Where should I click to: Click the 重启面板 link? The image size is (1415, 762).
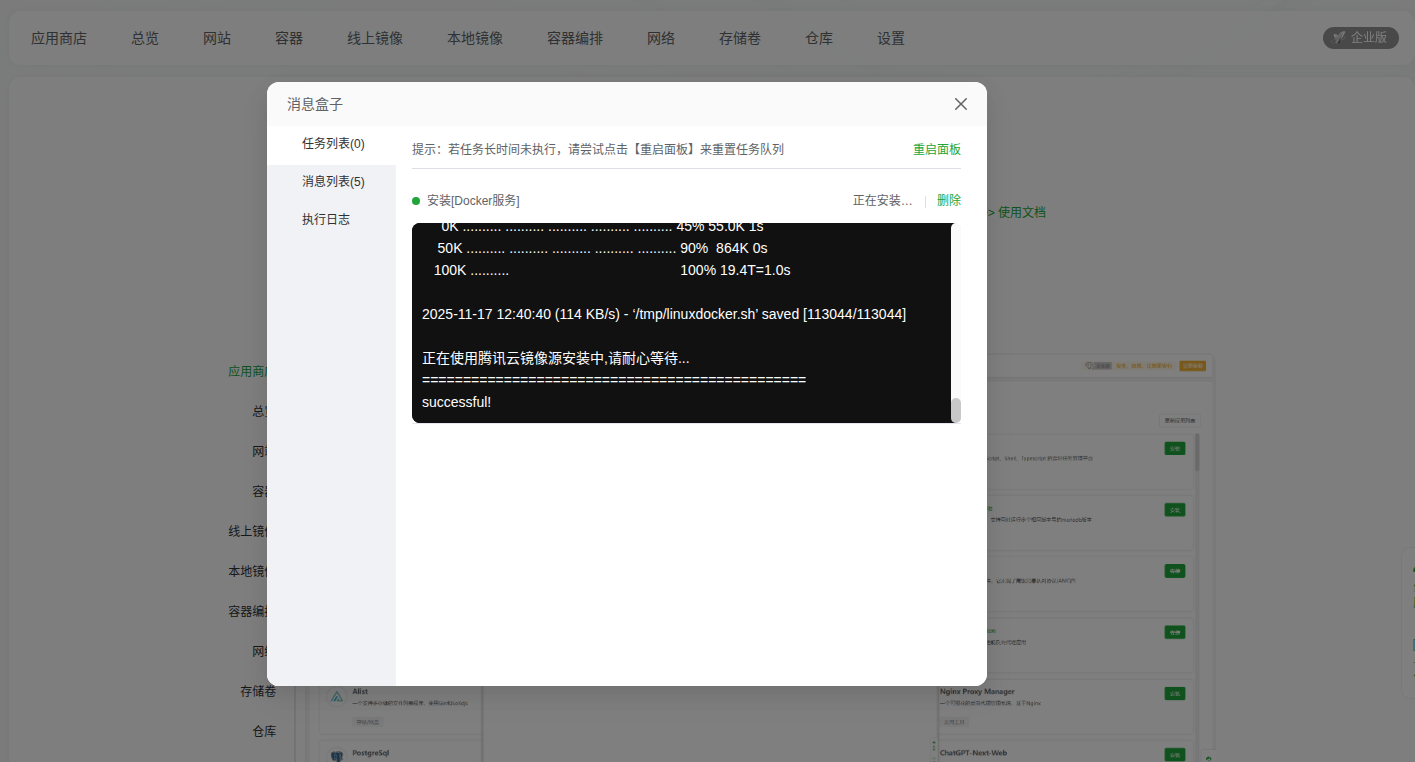936,150
